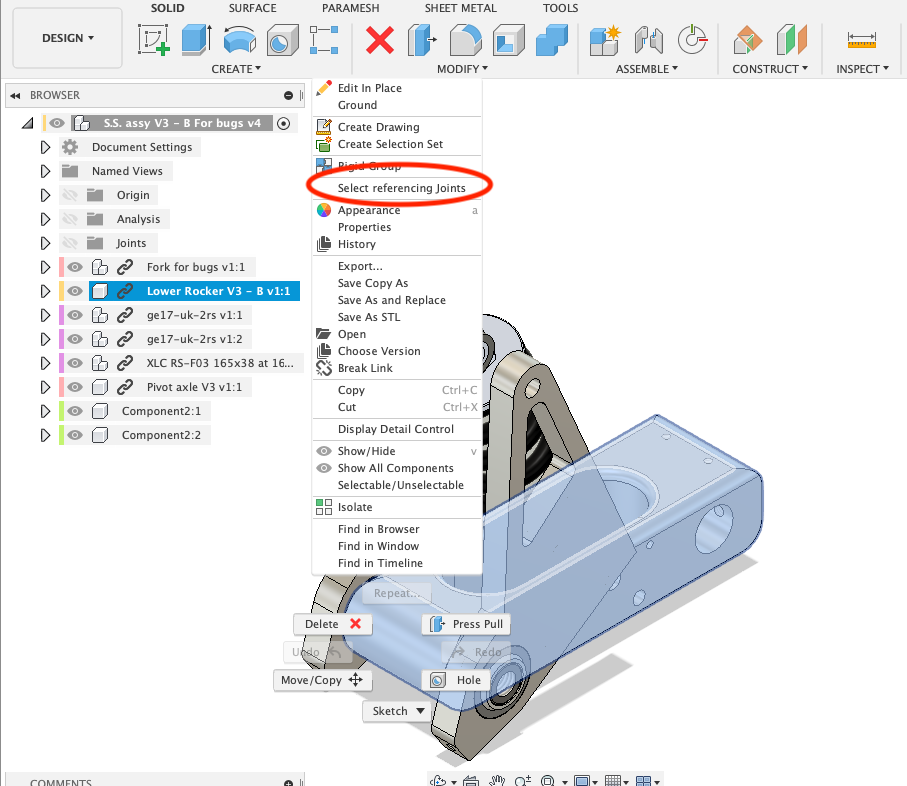Select the Combine tool icon
The width and height of the screenshot is (907, 786).
551,40
